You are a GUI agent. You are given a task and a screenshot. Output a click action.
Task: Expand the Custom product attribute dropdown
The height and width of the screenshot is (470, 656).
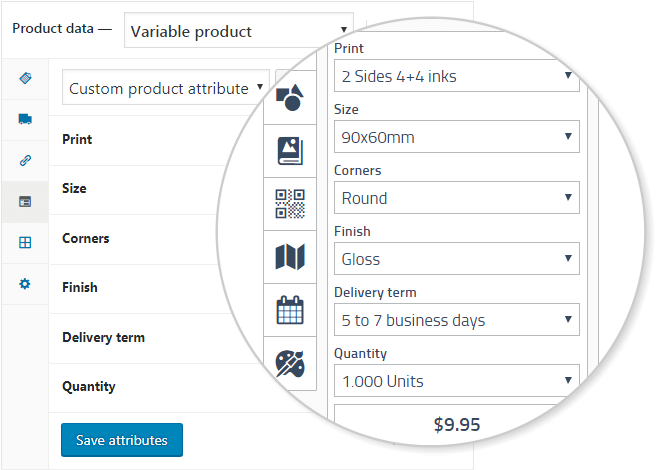[x=166, y=87]
